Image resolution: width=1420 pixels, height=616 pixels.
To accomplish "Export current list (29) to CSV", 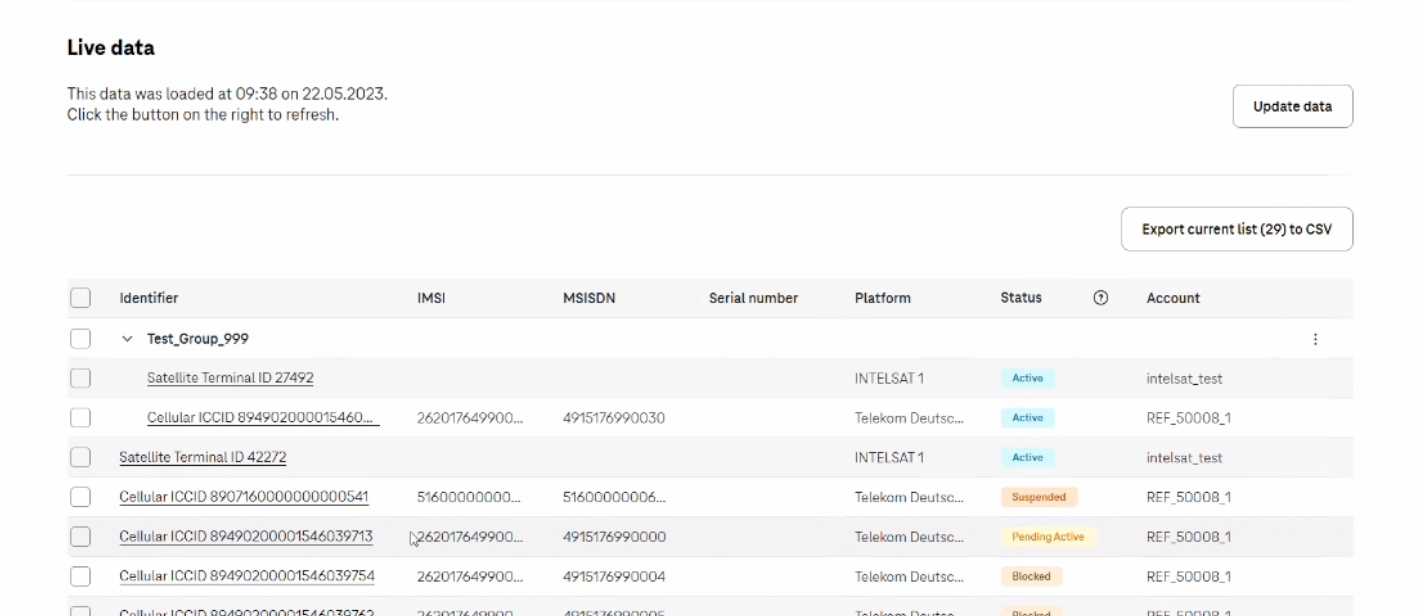I will click(x=1236, y=229).
